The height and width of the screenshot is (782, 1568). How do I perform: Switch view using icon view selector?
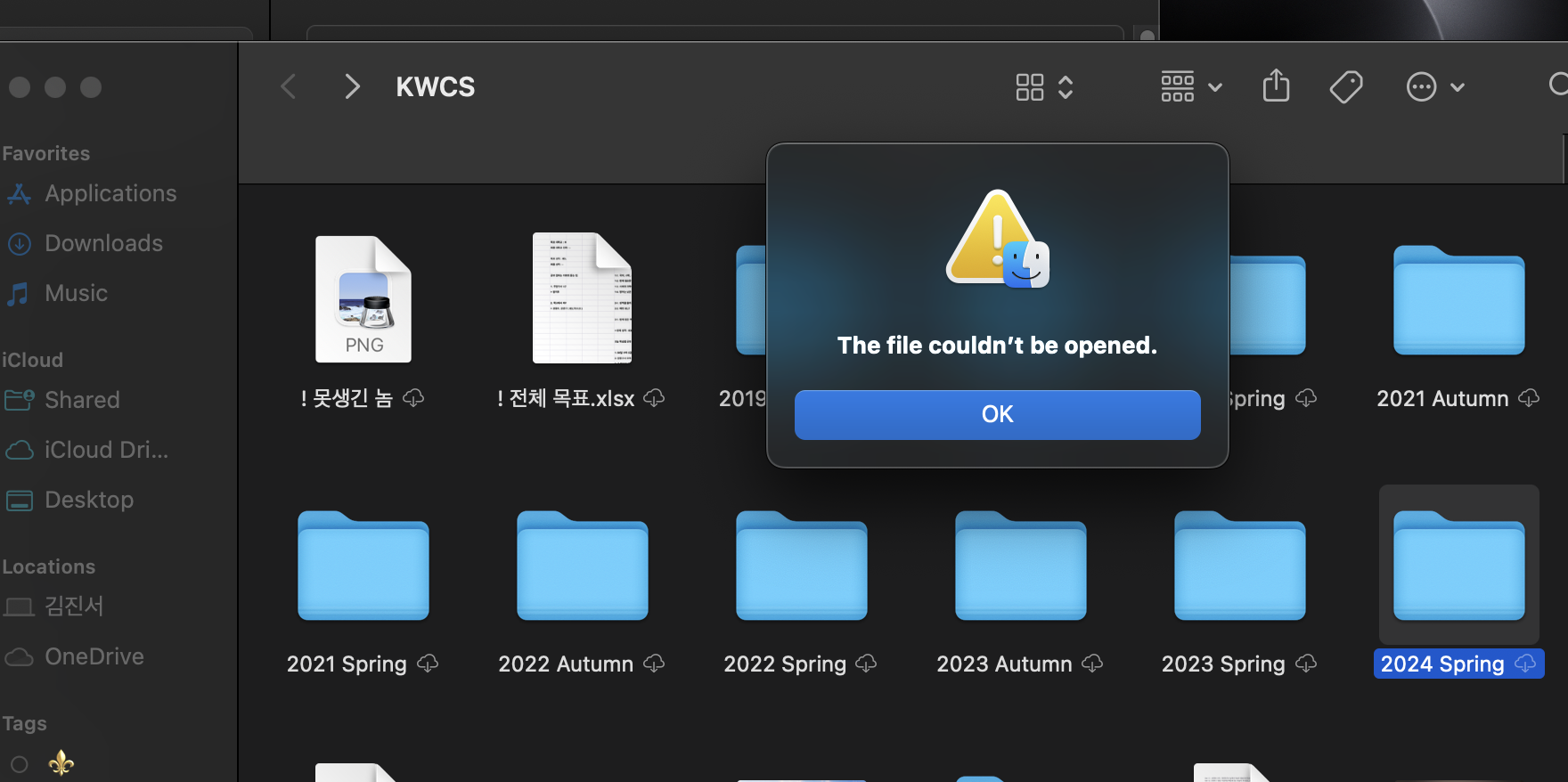click(1043, 86)
